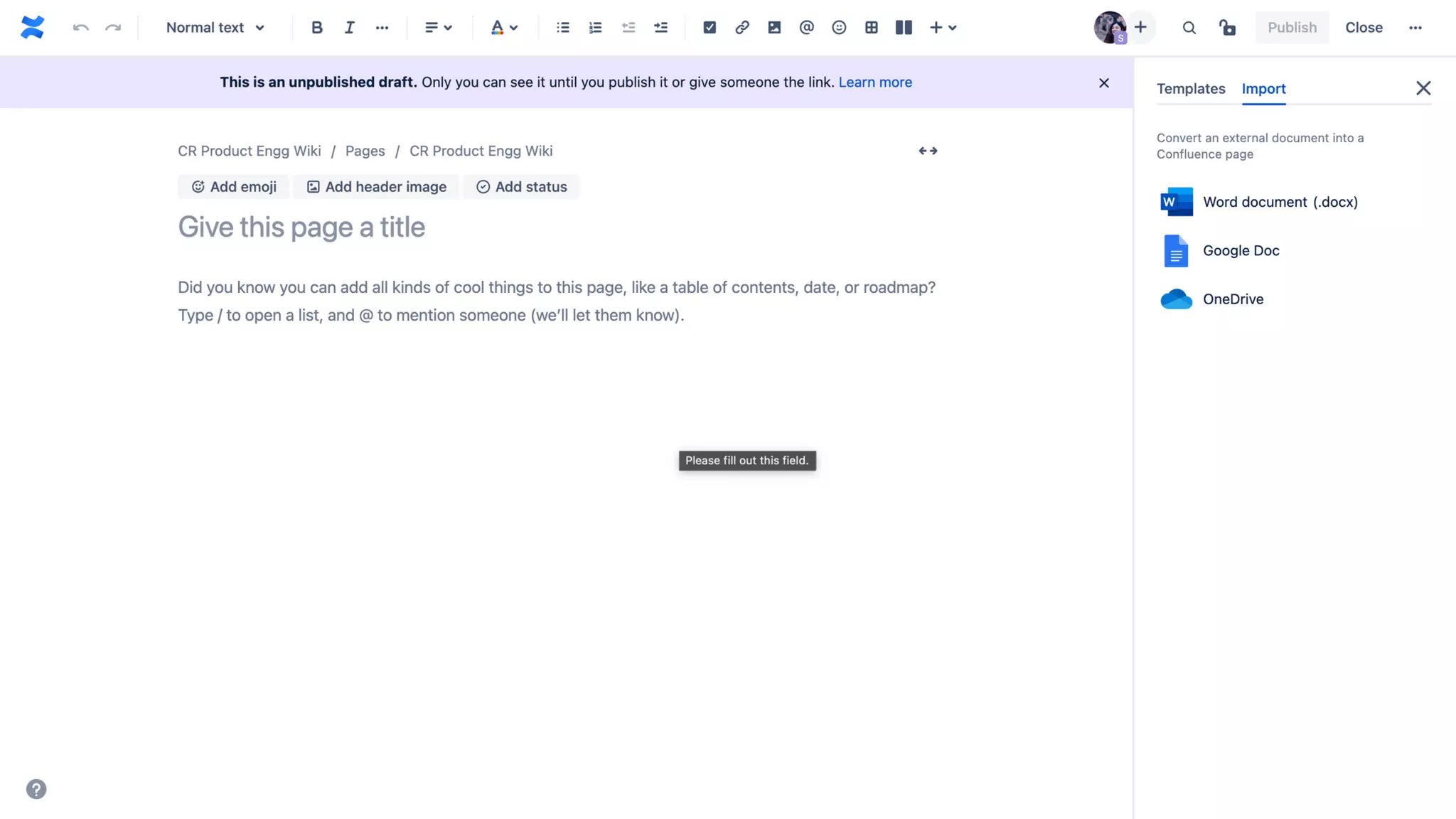Expand the insert plus dropdown
This screenshot has width=1456, height=819.
pos(943,28)
